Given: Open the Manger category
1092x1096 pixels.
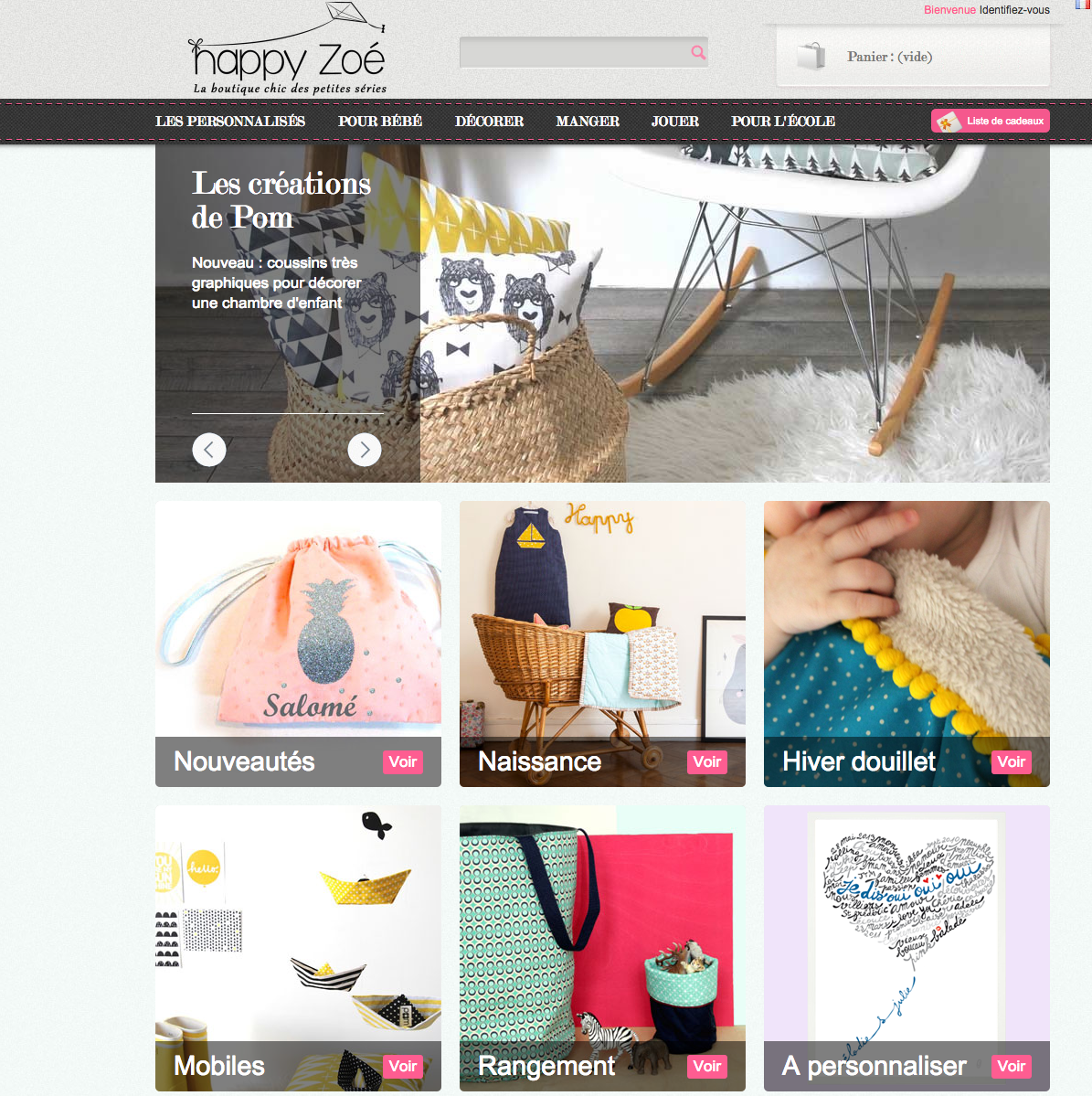Looking at the screenshot, I should [x=588, y=122].
